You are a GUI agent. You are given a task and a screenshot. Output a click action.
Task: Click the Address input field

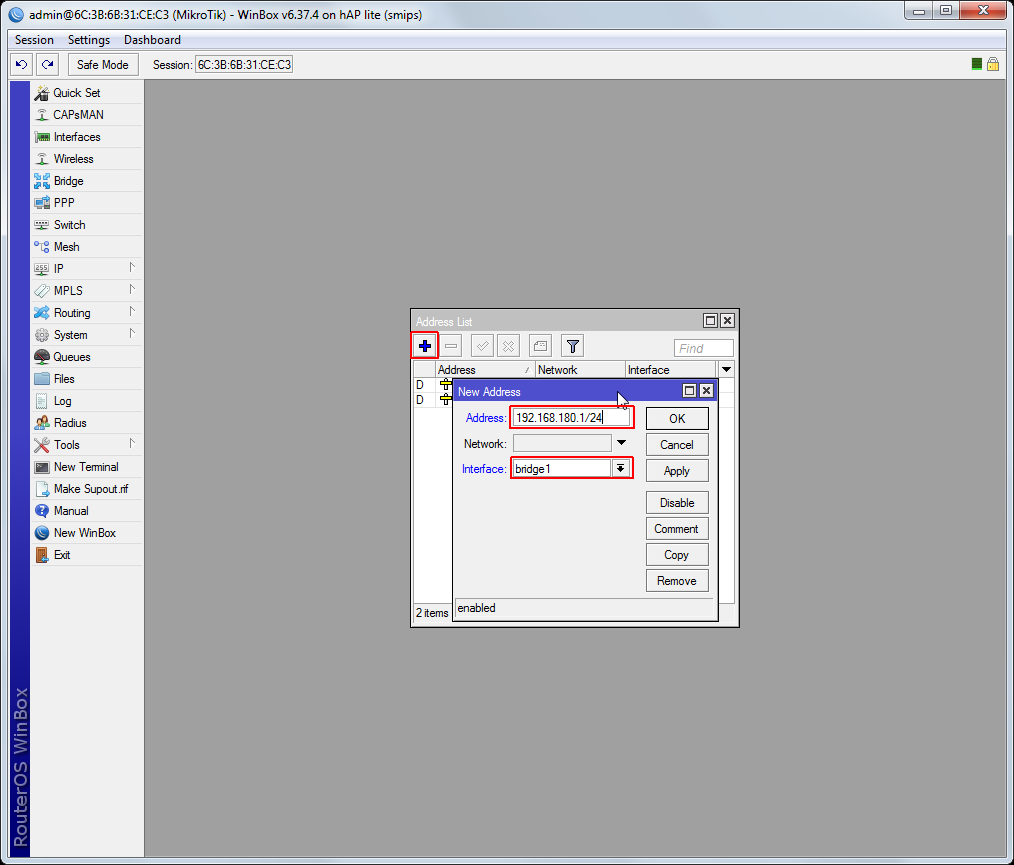[x=570, y=418]
